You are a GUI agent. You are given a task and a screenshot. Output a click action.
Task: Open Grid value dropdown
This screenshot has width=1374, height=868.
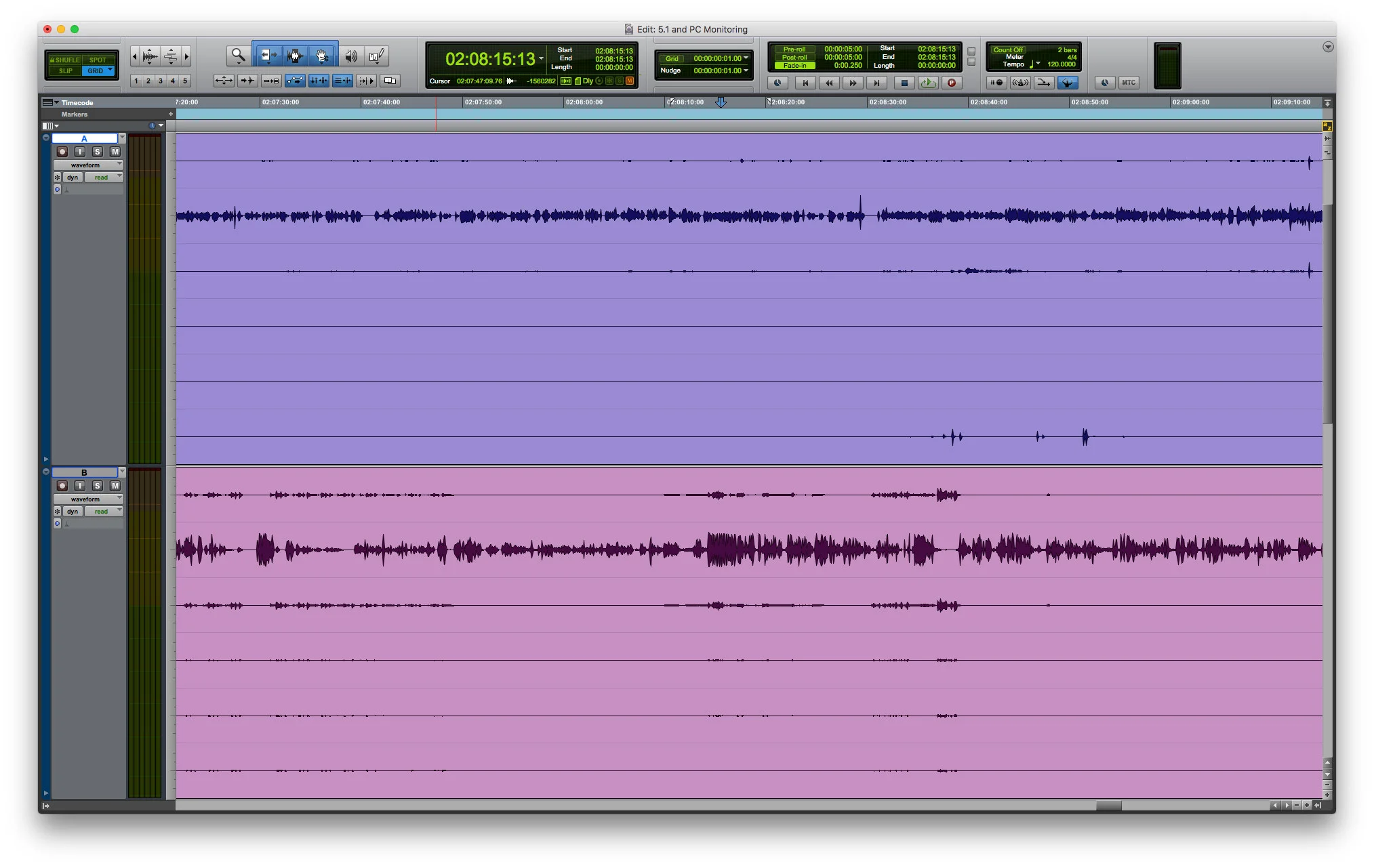(x=746, y=58)
